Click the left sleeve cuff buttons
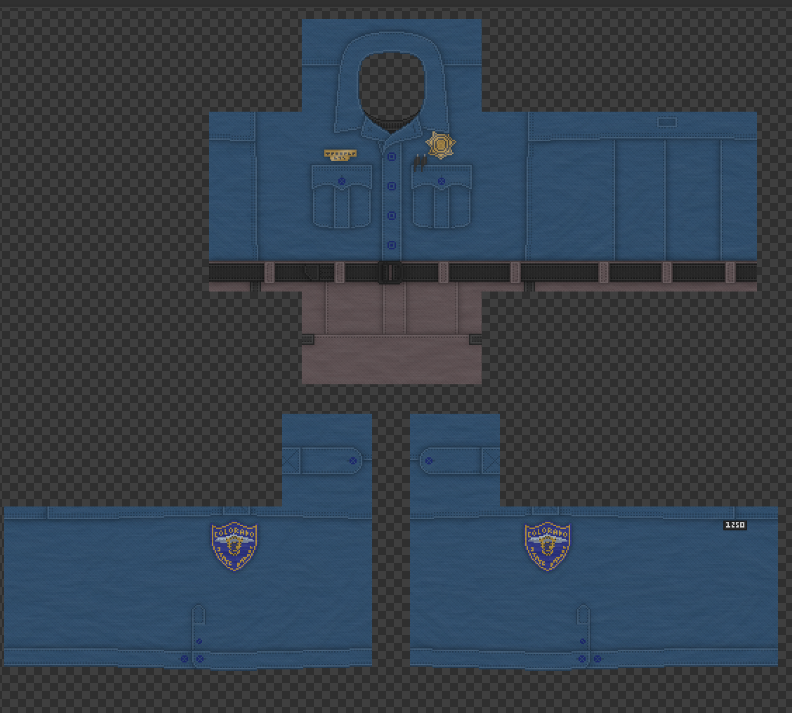792x713 pixels. (x=192, y=659)
